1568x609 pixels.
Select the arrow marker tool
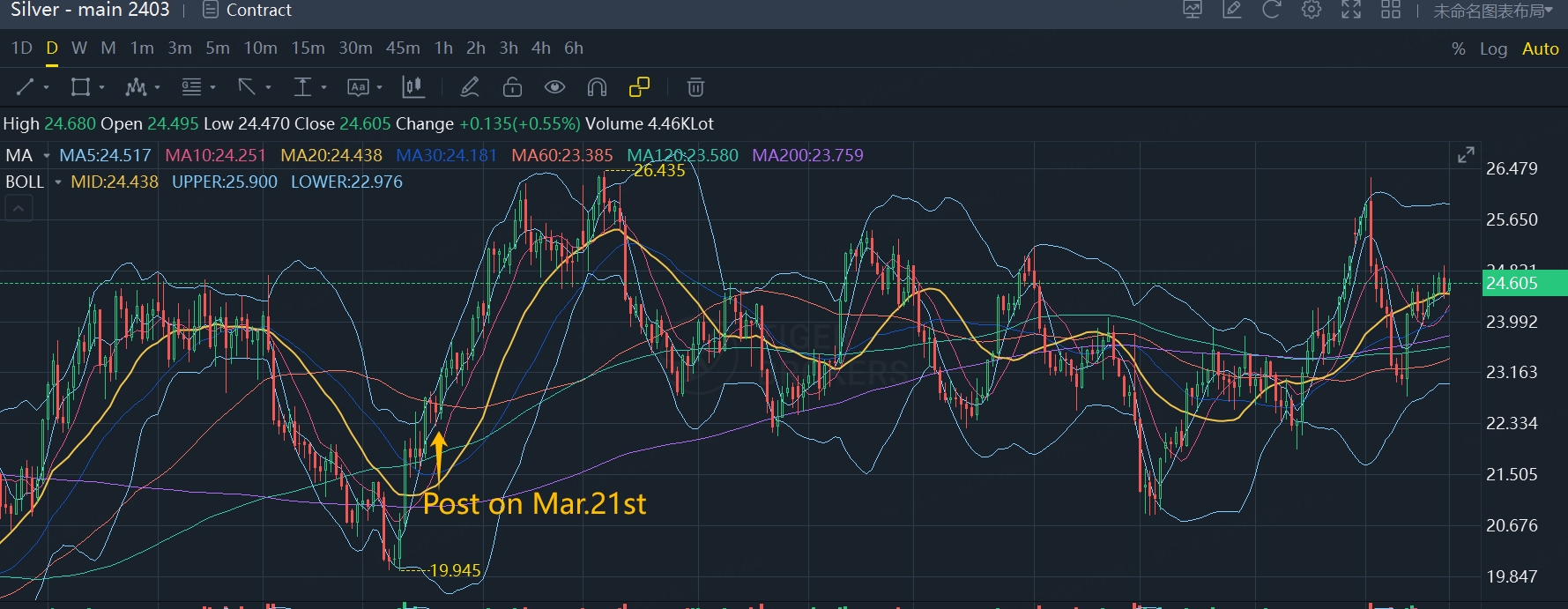(247, 87)
